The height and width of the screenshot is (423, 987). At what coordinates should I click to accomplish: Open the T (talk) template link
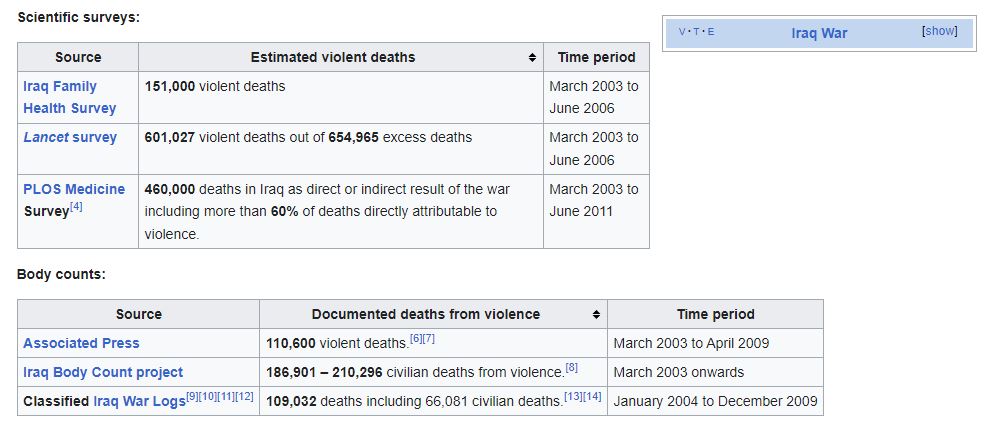pos(697,32)
